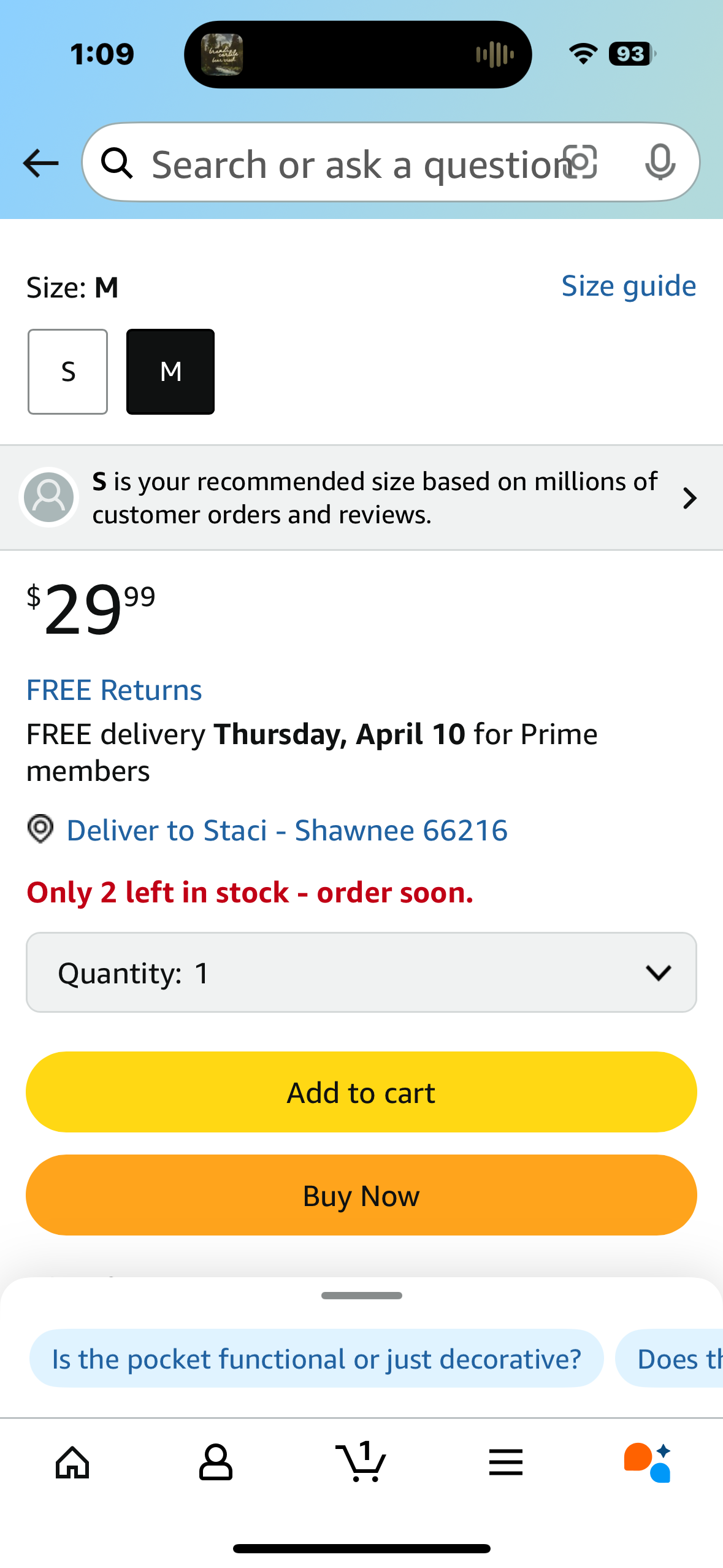Open the hamburger menu icon
Screen dimensions: 723x1568
pos(506,1462)
